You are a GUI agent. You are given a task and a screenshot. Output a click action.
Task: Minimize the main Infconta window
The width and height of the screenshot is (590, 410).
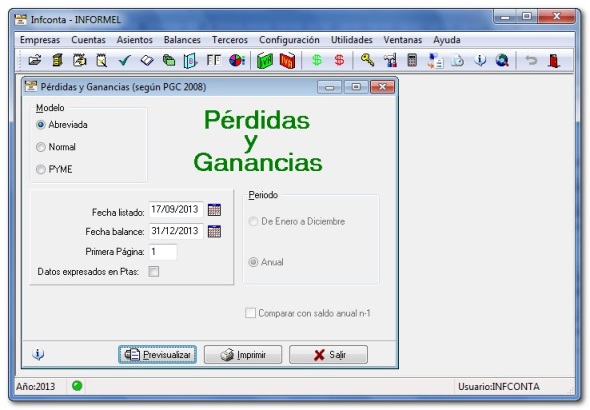tap(505, 17)
